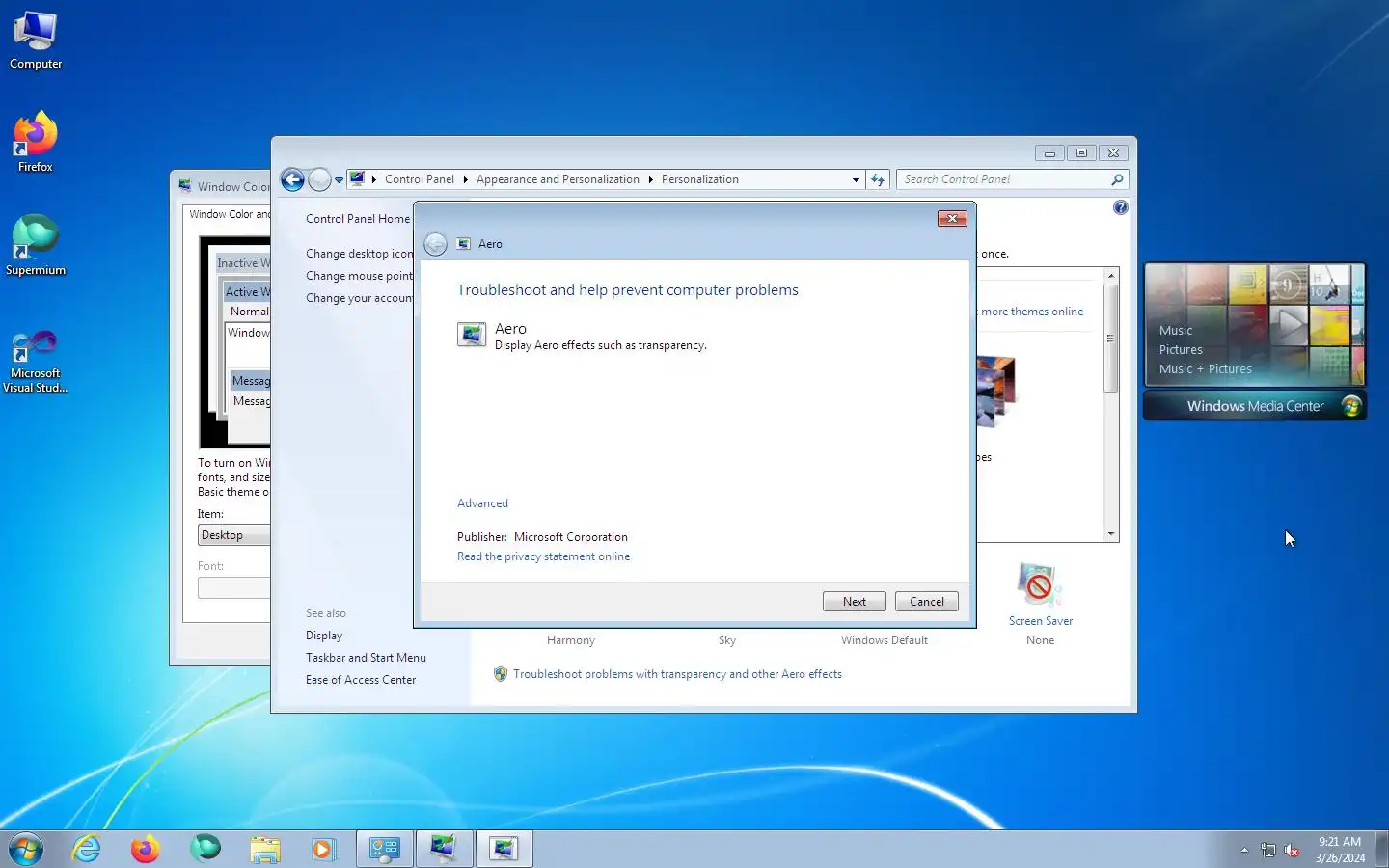Expand arrow after Appearance and Personalization
Image resolution: width=1389 pixels, height=868 pixels.
tap(650, 179)
